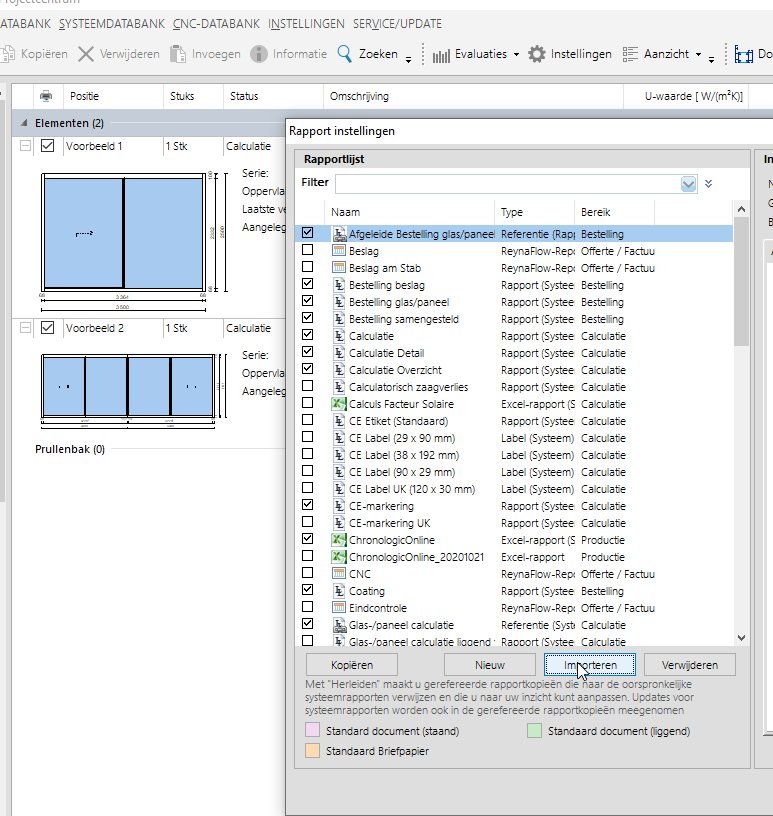Open the Zoeken toolbar overflow arrow
Viewport: 773px width, 816px height.
click(409, 60)
